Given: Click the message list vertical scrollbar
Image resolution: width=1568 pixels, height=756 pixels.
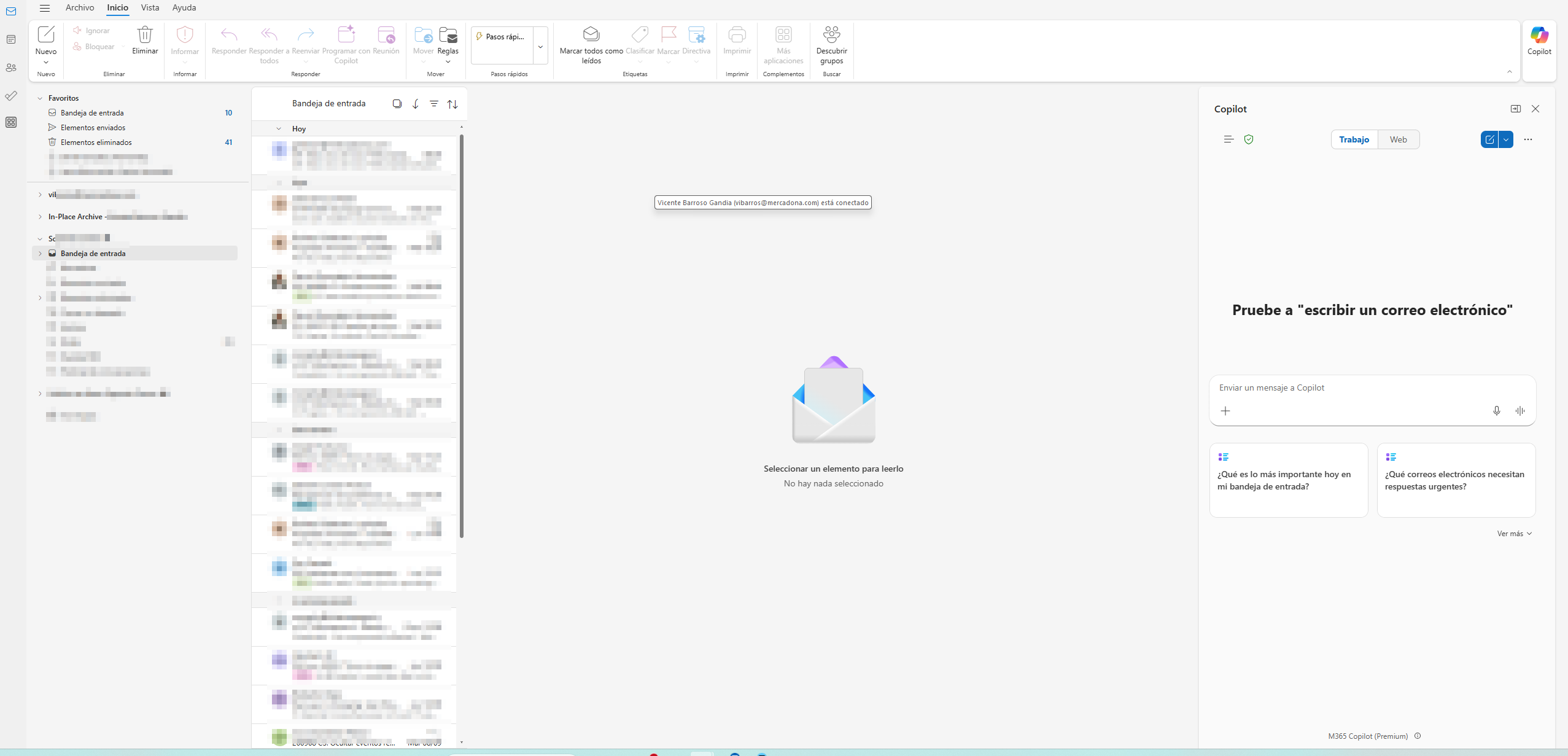Looking at the screenshot, I should 462,336.
